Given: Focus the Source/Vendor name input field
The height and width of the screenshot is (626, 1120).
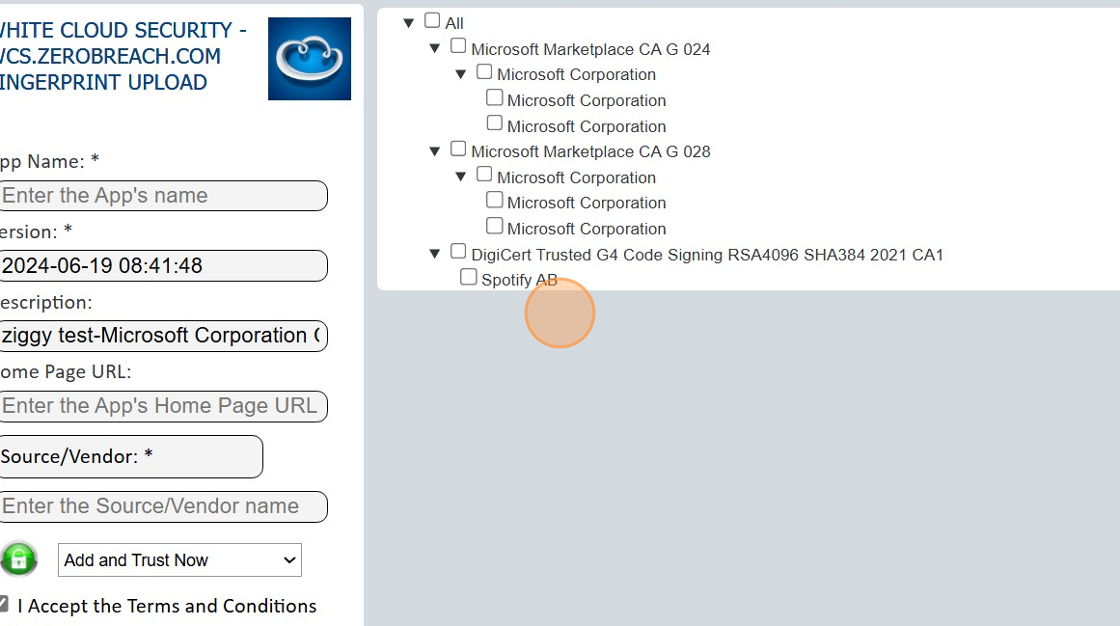Looking at the screenshot, I should (162, 507).
